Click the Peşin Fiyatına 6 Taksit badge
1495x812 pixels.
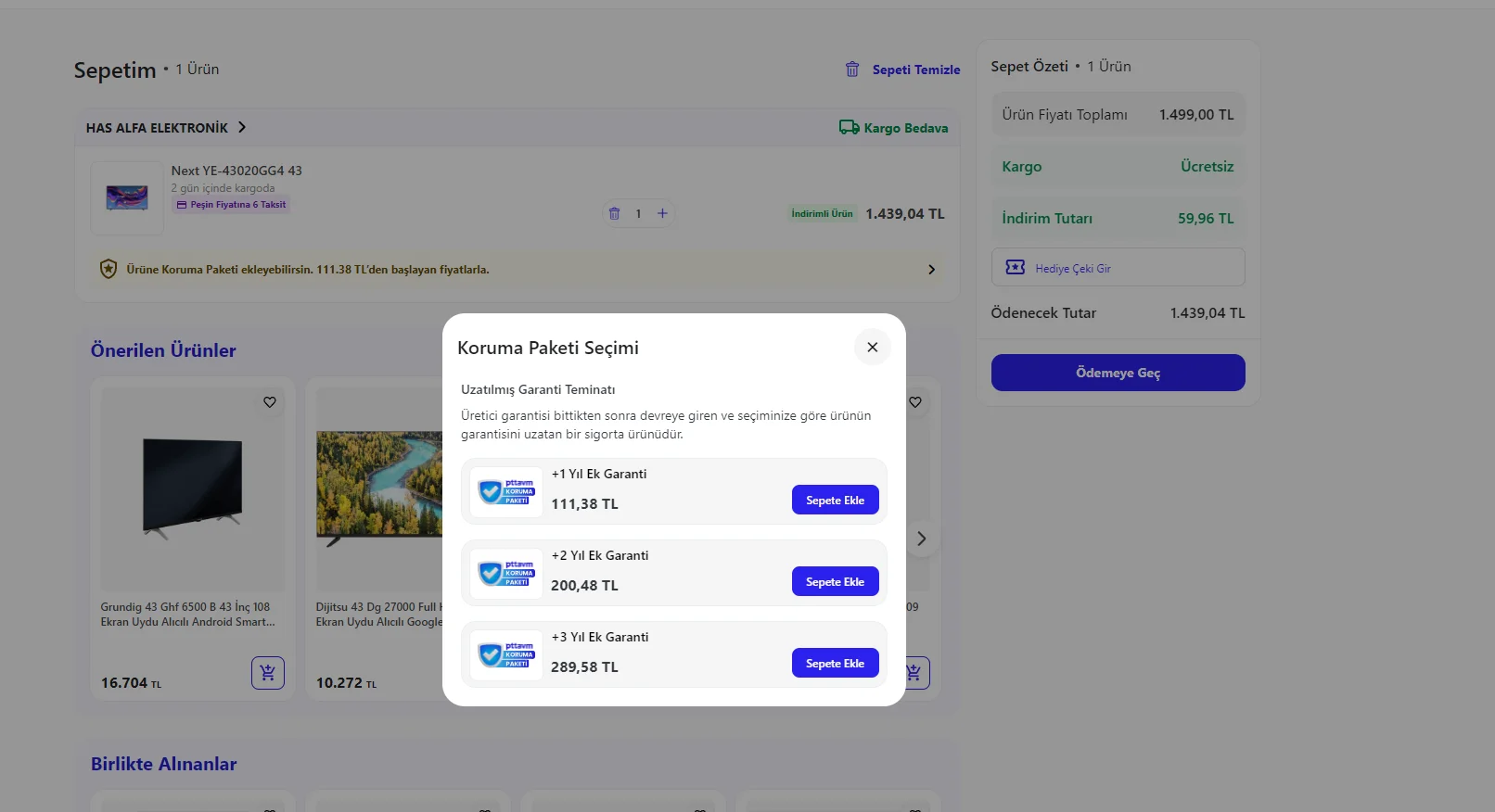pos(231,205)
